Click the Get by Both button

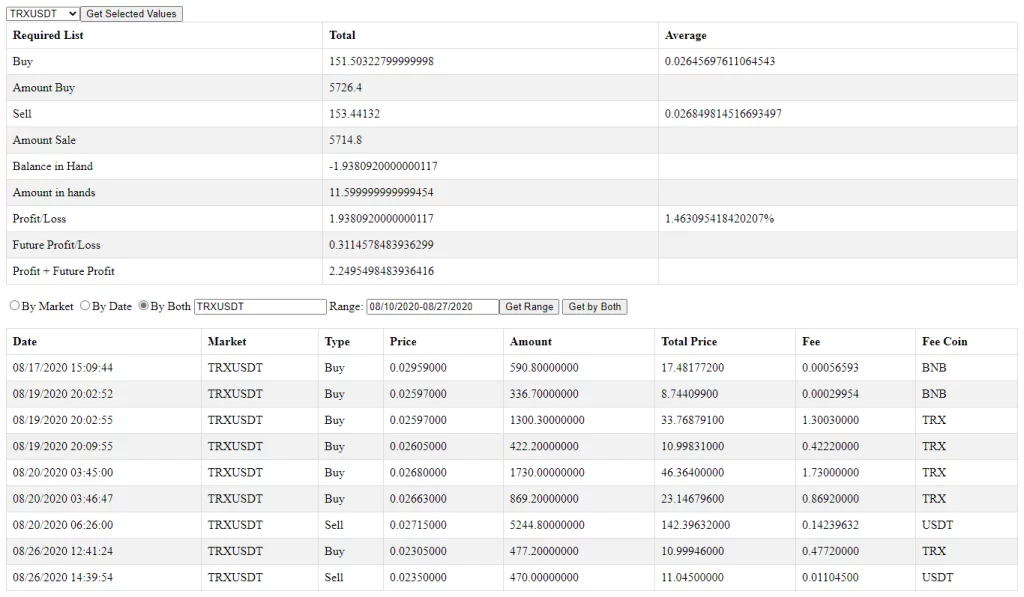(594, 306)
